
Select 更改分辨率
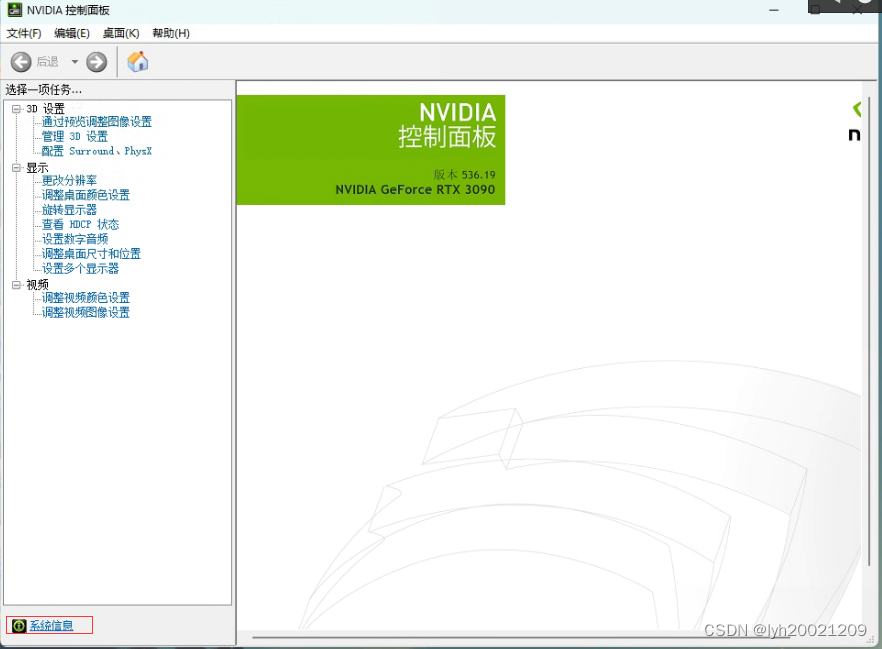click(x=70, y=180)
